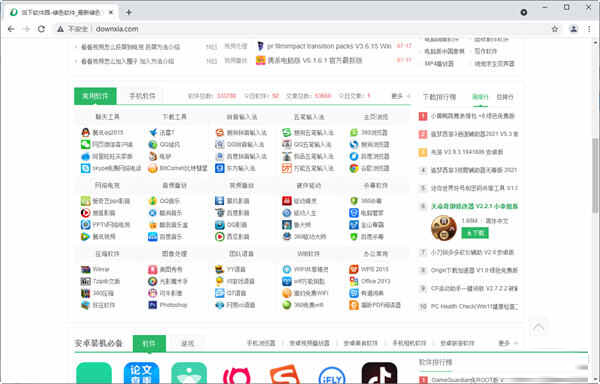Click the 下载工具 category heading
The width and height of the screenshot is (600, 384).
174,117
